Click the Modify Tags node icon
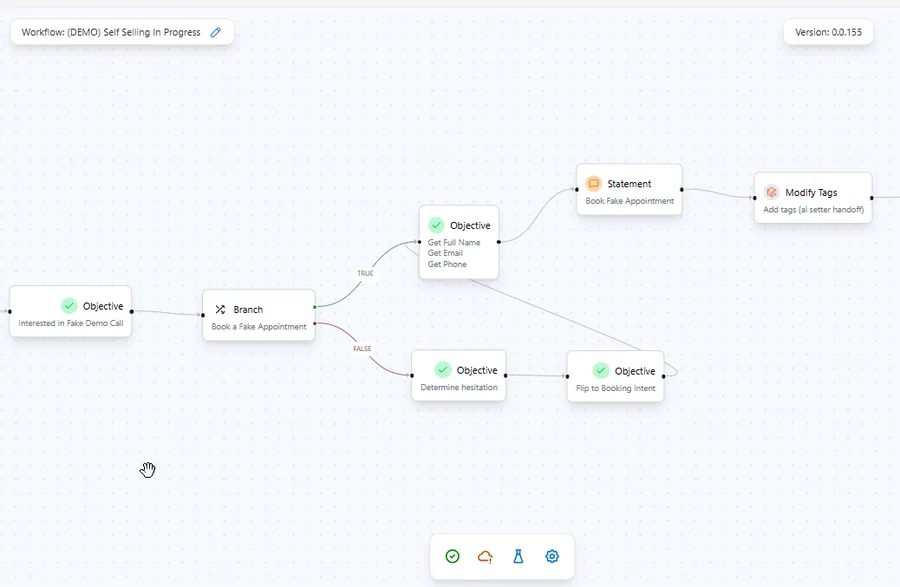Viewport: 900px width, 587px height. tap(771, 192)
